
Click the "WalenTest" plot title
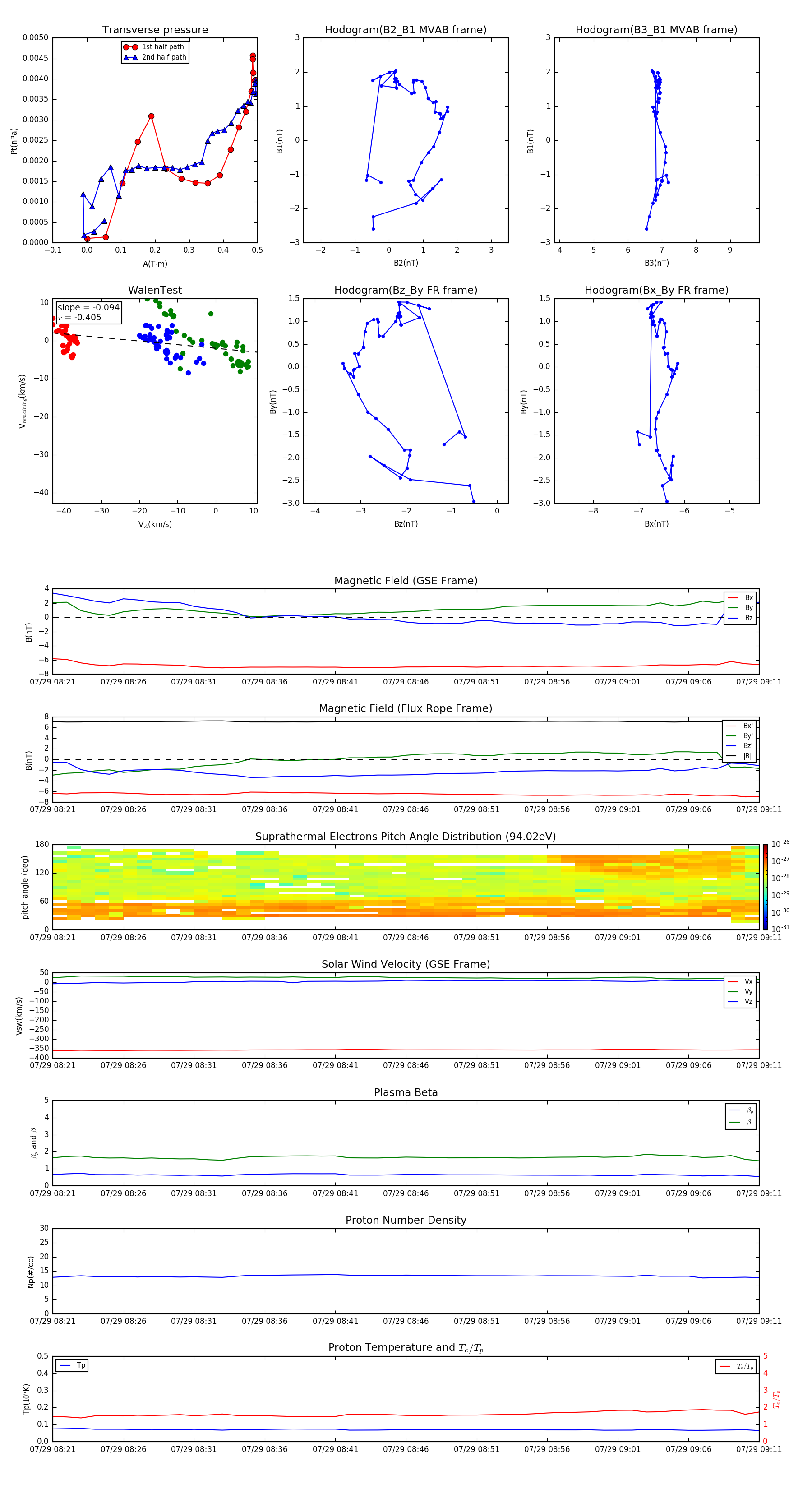155,290
